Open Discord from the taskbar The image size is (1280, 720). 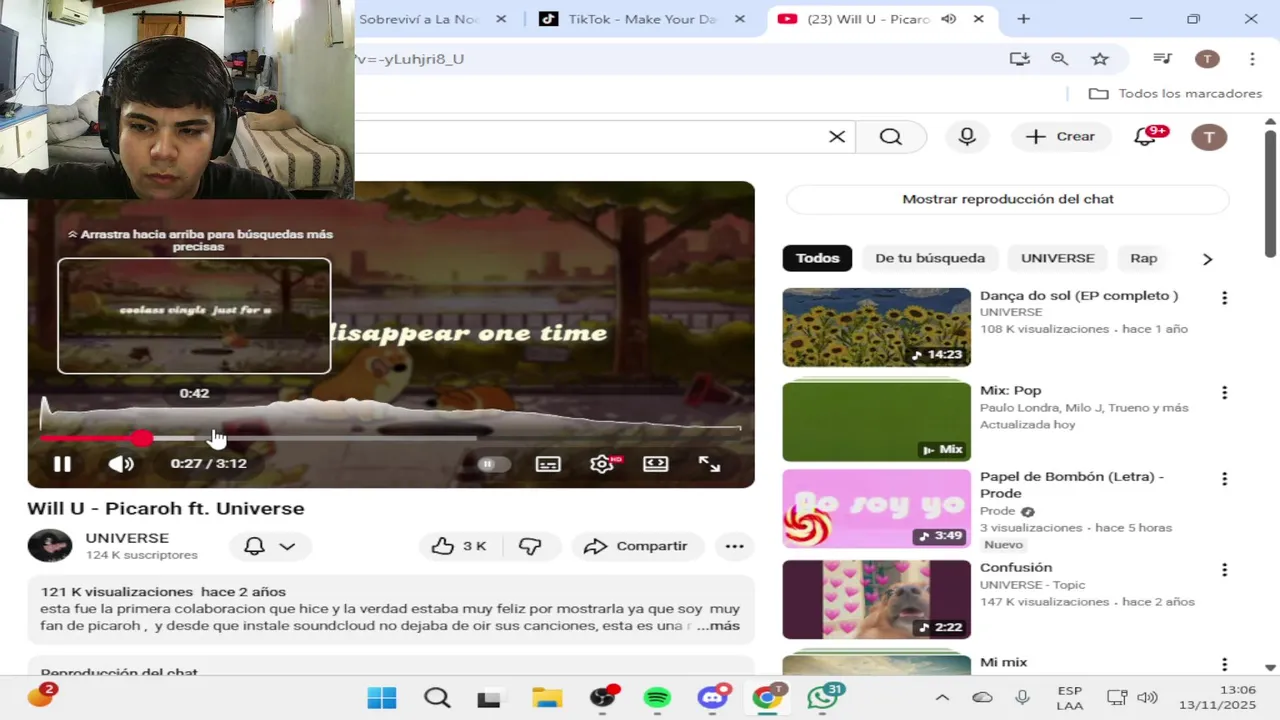point(713,697)
